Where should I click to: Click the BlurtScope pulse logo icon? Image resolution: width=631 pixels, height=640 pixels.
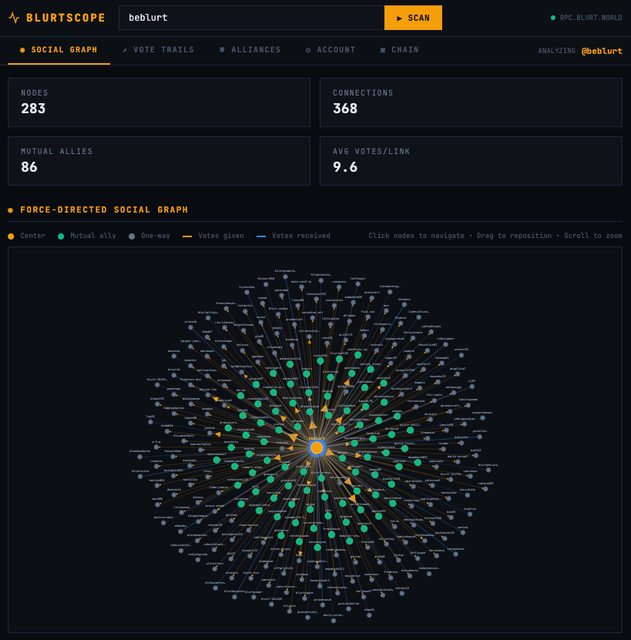pyautogui.click(x=14, y=18)
